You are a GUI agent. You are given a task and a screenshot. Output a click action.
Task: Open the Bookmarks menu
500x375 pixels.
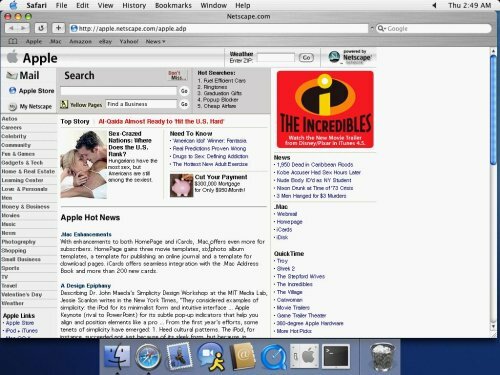click(173, 5)
